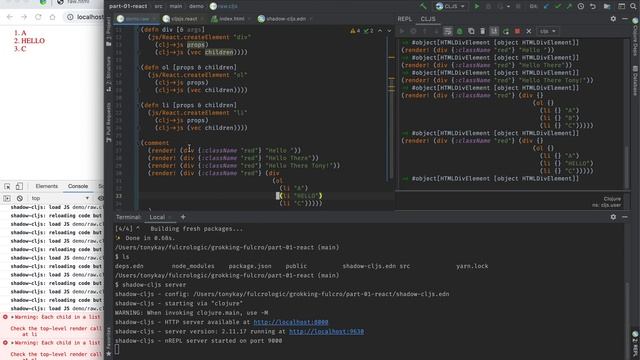Add new terminal session with plus
This screenshot has height=360, width=640.
[x=183, y=217]
